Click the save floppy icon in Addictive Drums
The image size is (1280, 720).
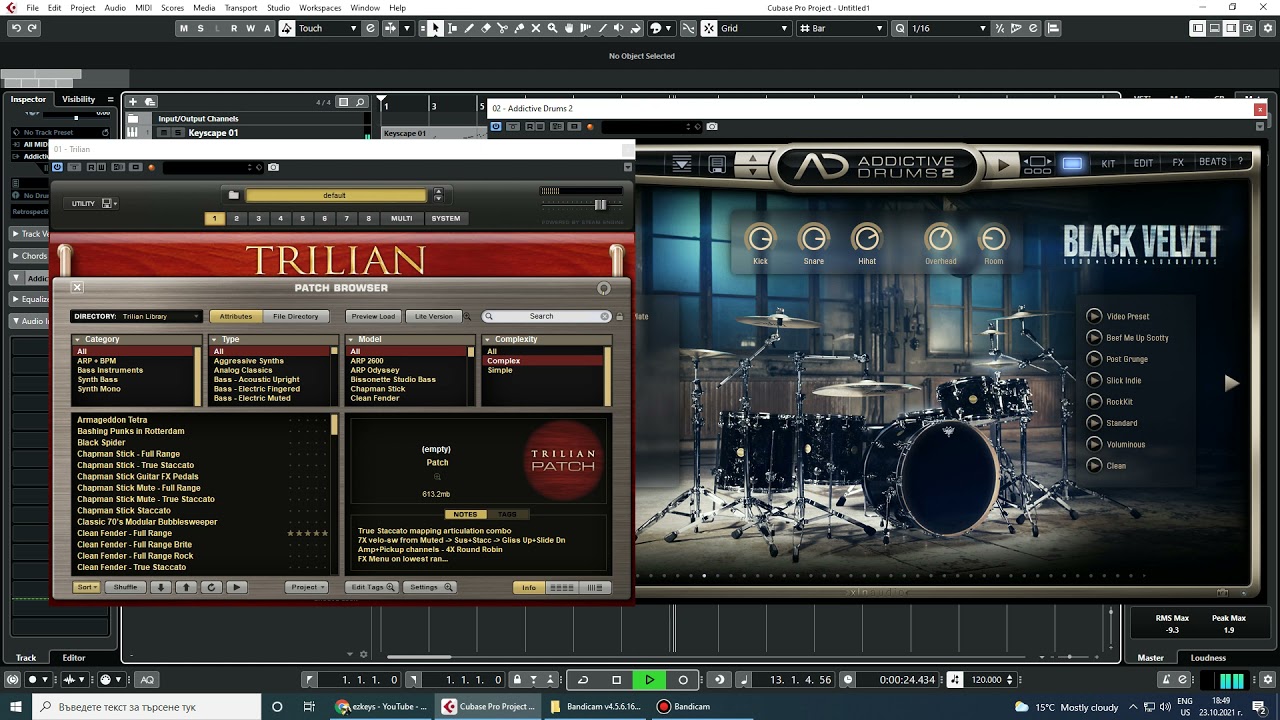point(717,163)
